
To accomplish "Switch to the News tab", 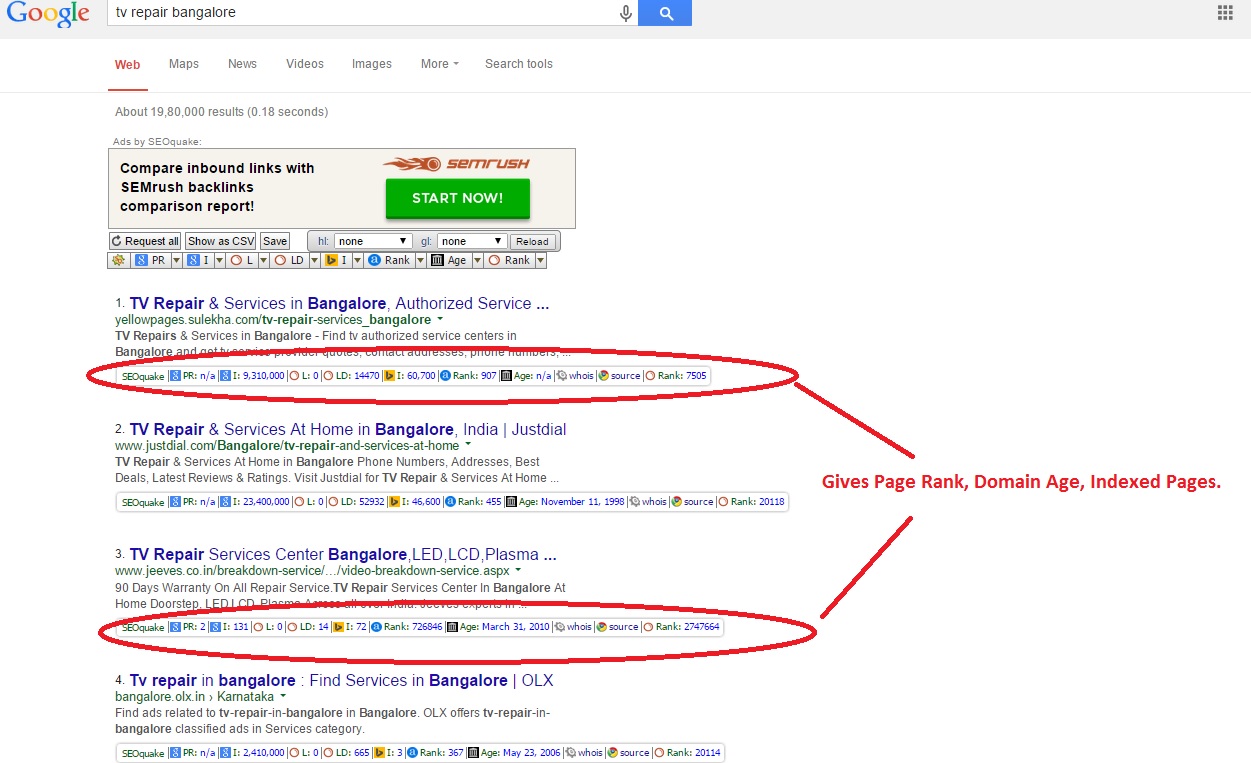I will pyautogui.click(x=242, y=64).
